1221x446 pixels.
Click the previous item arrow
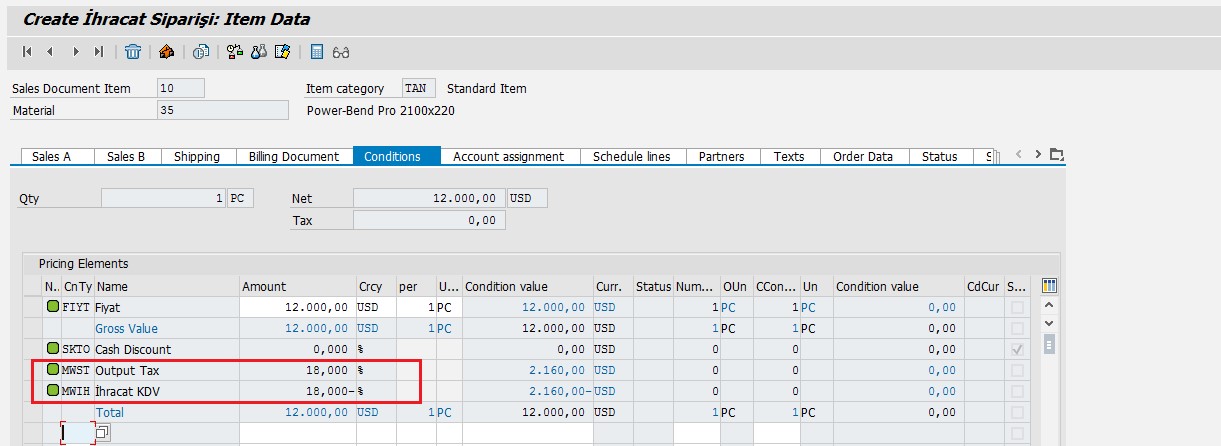[50, 52]
